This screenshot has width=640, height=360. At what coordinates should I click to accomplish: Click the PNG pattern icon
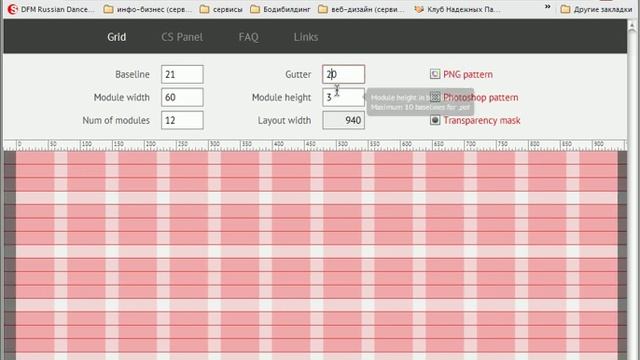coord(435,74)
